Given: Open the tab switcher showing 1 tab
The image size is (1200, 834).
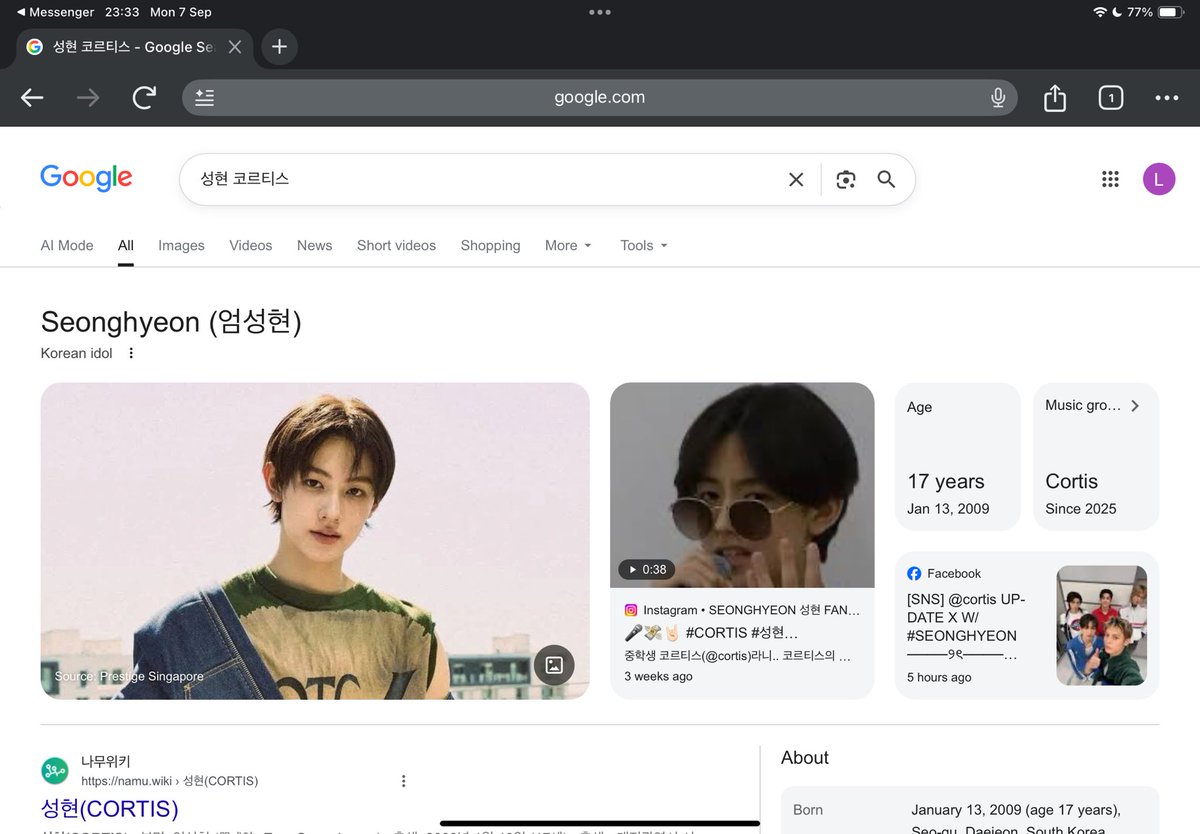Looking at the screenshot, I should tap(1111, 97).
